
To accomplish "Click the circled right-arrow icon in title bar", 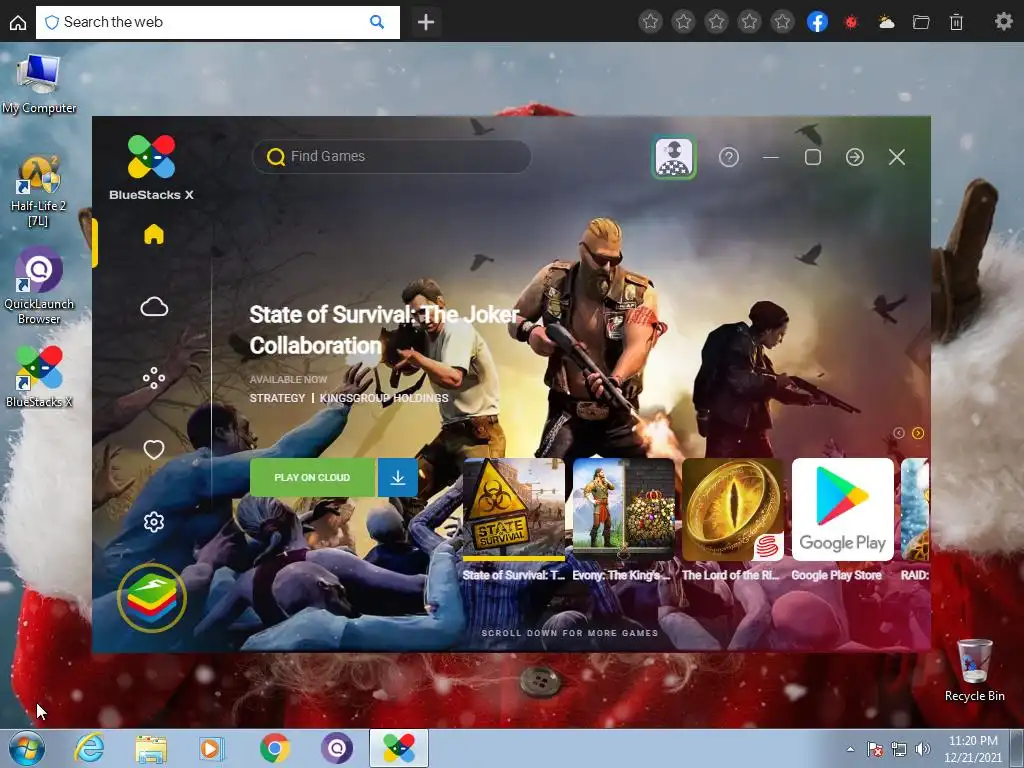I will [855, 157].
